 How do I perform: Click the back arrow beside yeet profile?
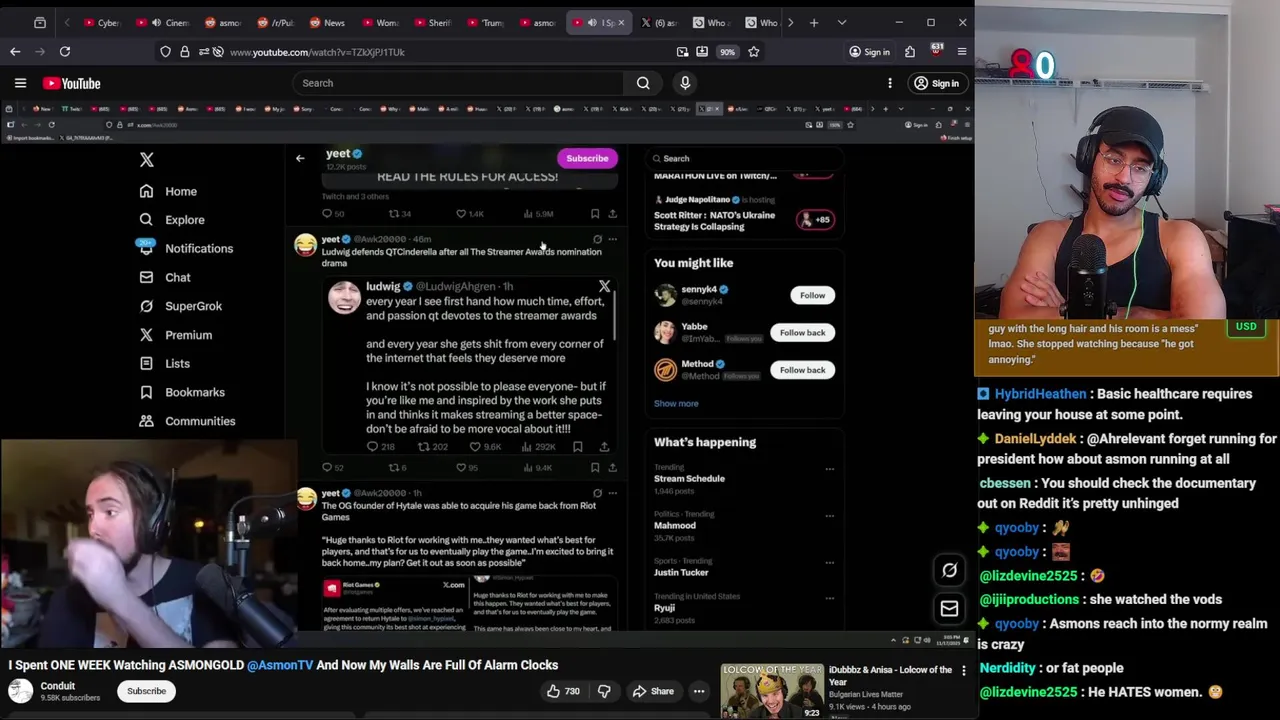(300, 158)
